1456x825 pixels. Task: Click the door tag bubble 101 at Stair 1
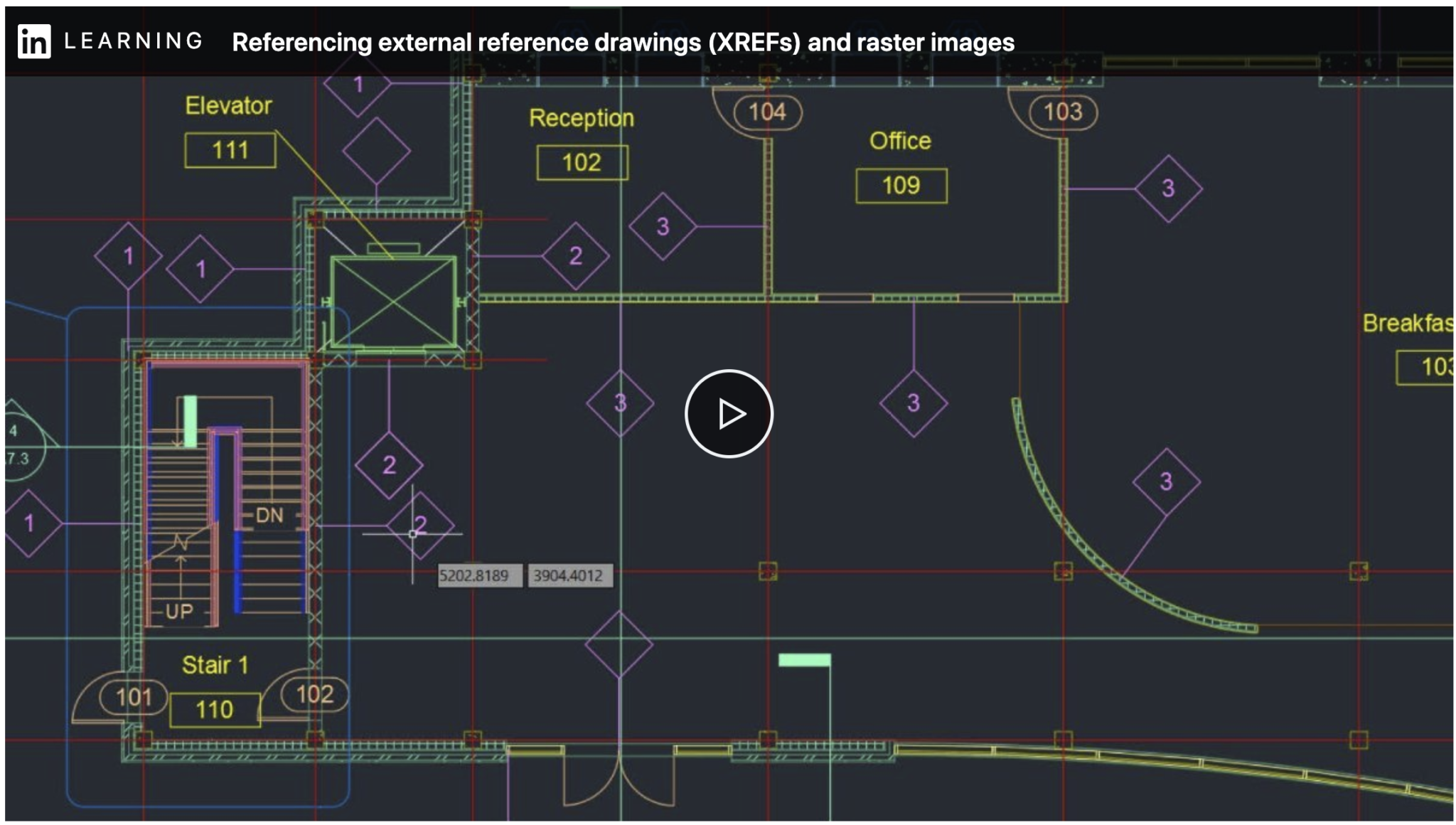[132, 697]
